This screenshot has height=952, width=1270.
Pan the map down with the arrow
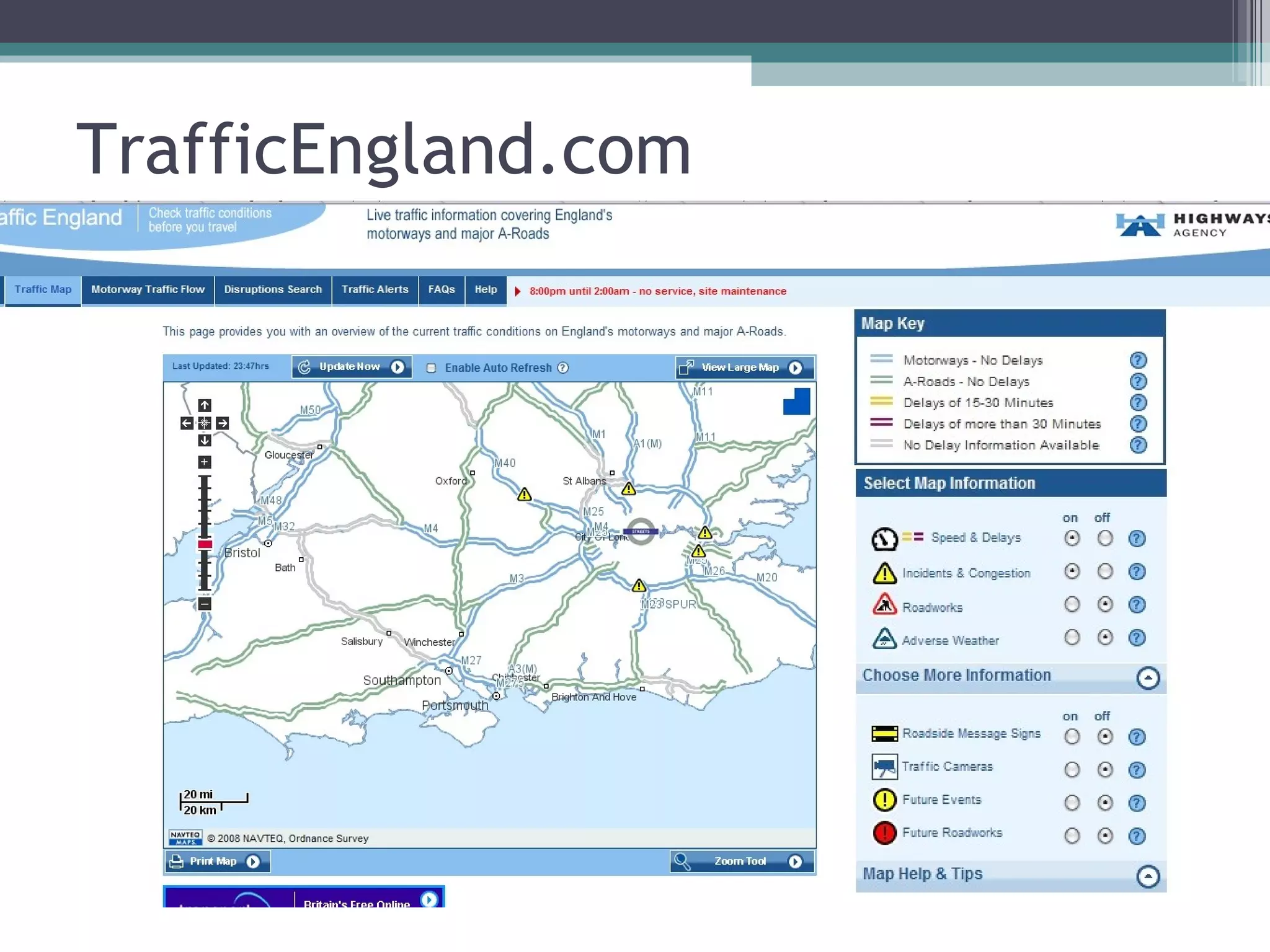coord(205,441)
